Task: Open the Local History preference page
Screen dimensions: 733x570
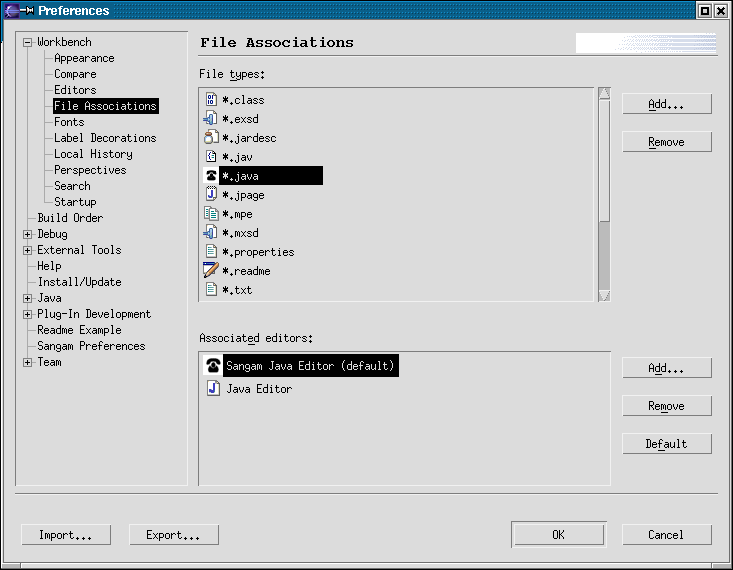Action: pyautogui.click(x=93, y=154)
